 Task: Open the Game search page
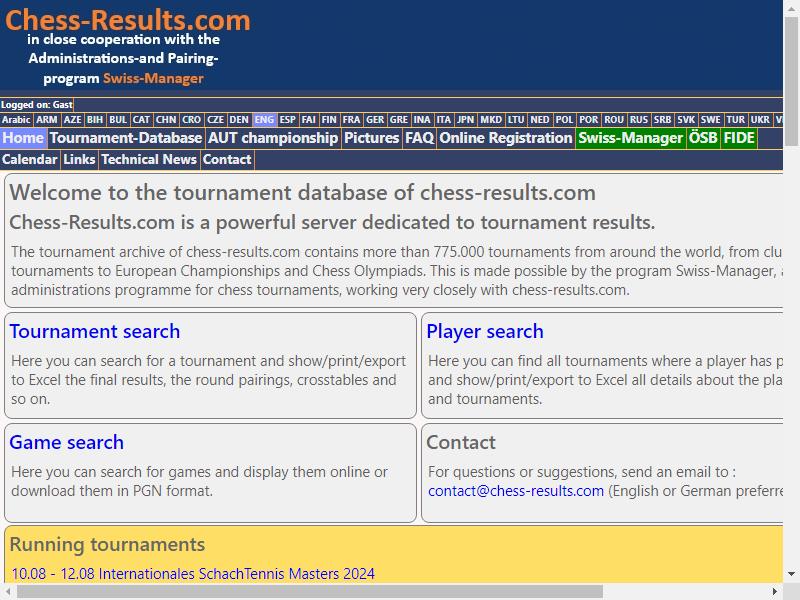67,442
